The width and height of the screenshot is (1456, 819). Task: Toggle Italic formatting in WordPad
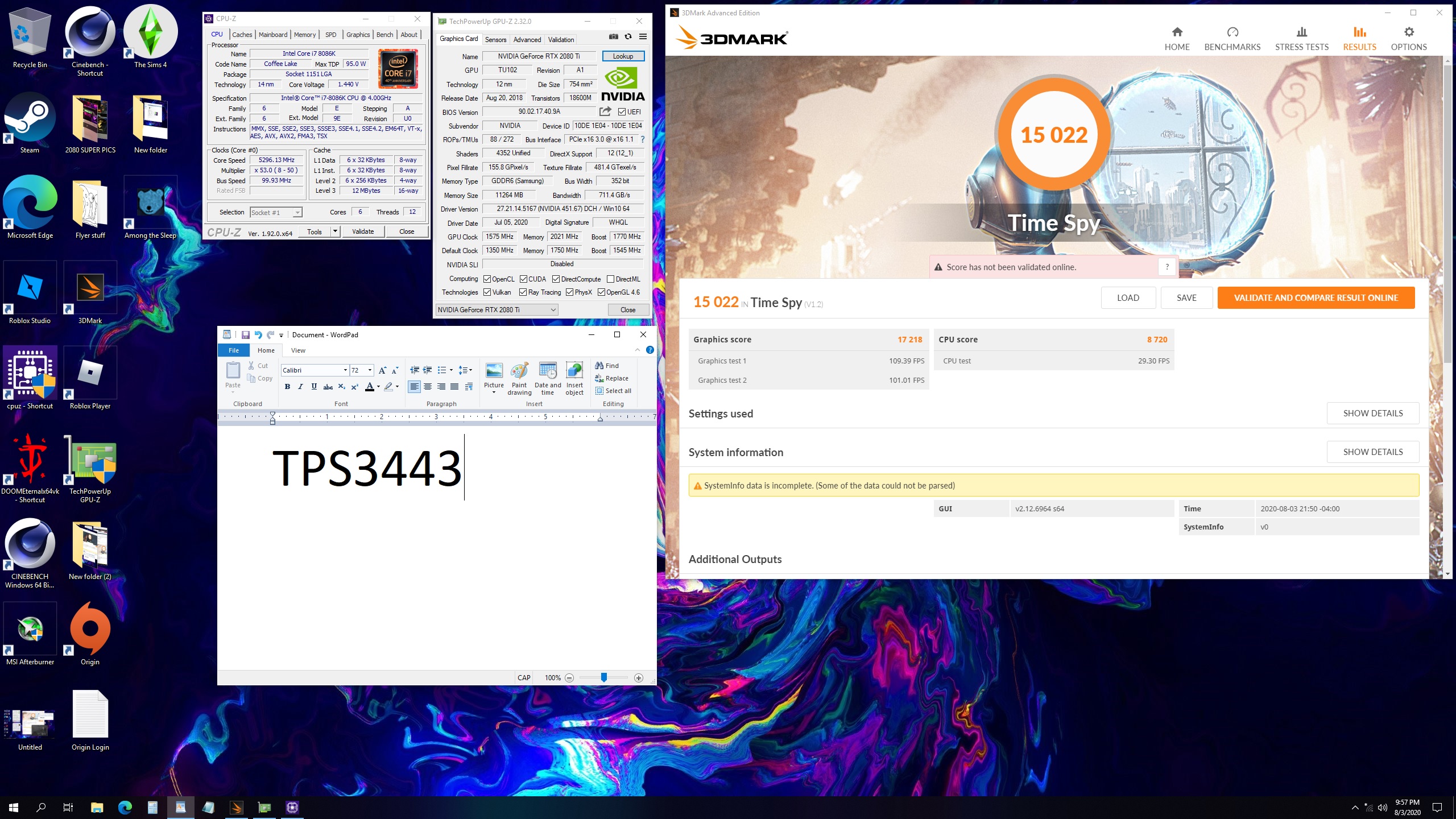301,387
